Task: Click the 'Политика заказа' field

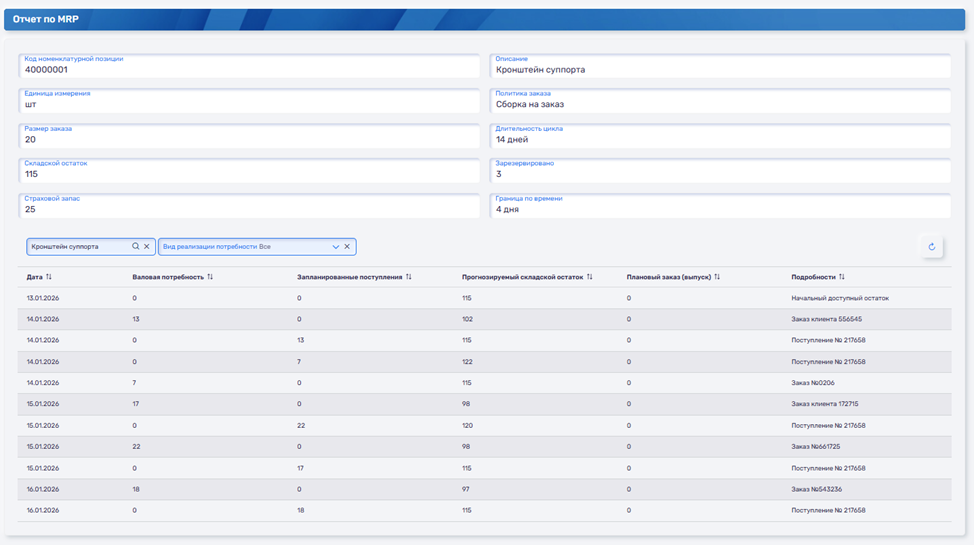Action: click(x=720, y=101)
